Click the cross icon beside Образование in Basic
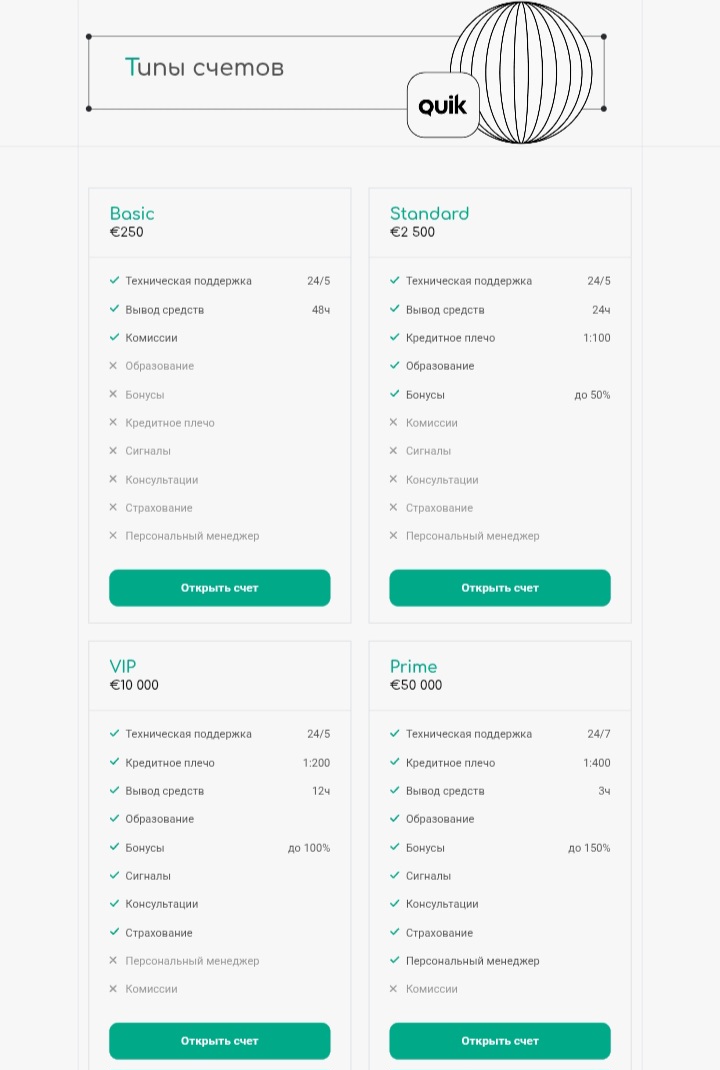This screenshot has width=720, height=1070. pyautogui.click(x=113, y=366)
